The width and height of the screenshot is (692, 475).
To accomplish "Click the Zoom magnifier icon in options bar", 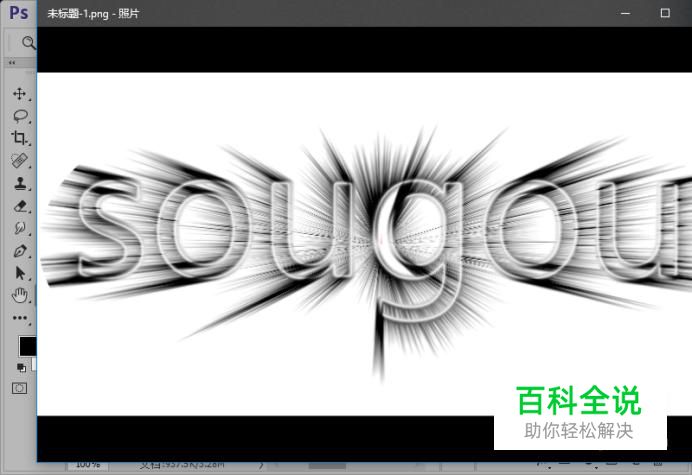I will (x=29, y=42).
